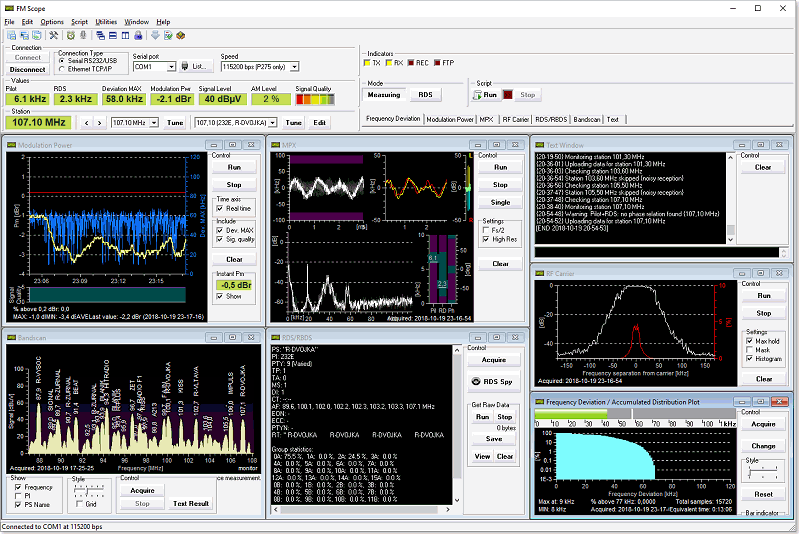The image size is (800, 535).
Task: Switch to the RF Carrier tab
Action: click(x=516, y=118)
